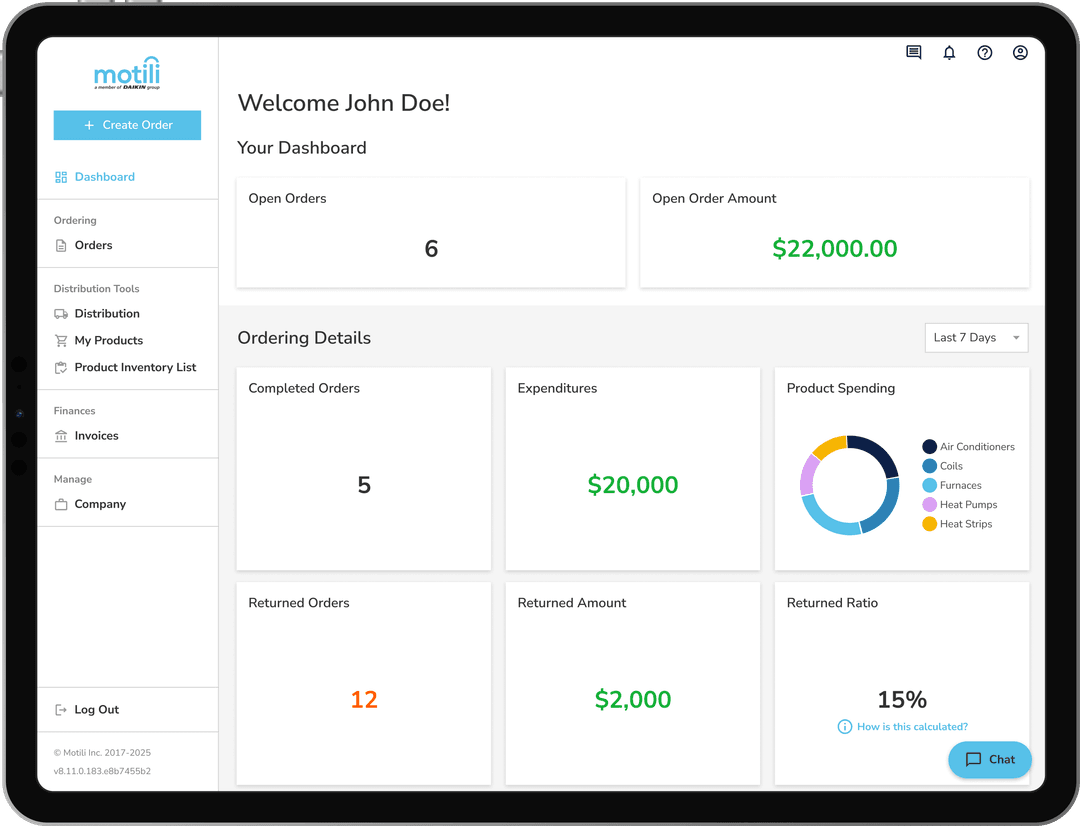Click the Dashboard grid icon in sidebar
Viewport: 1080px width, 826px height.
60,177
